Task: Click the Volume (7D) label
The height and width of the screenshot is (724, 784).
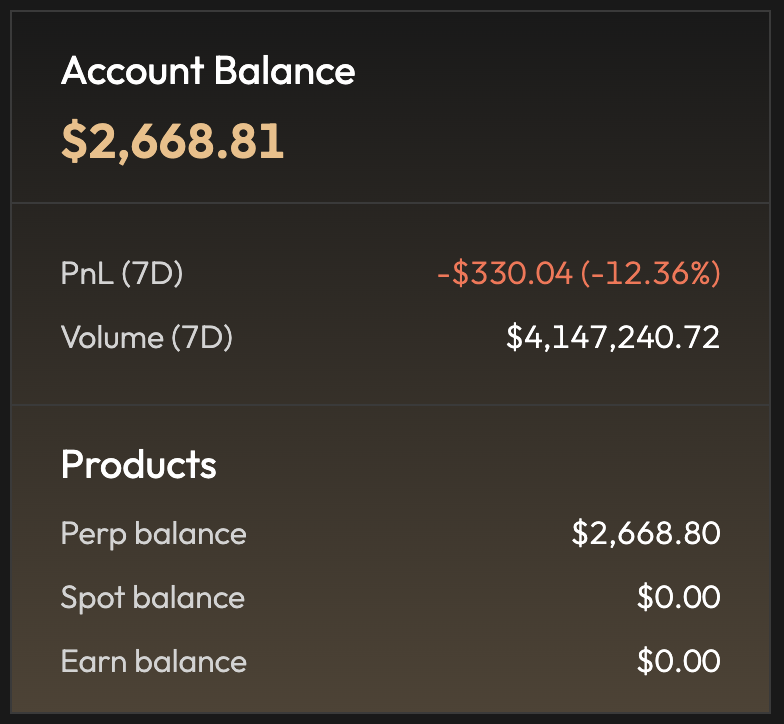Action: (x=146, y=337)
